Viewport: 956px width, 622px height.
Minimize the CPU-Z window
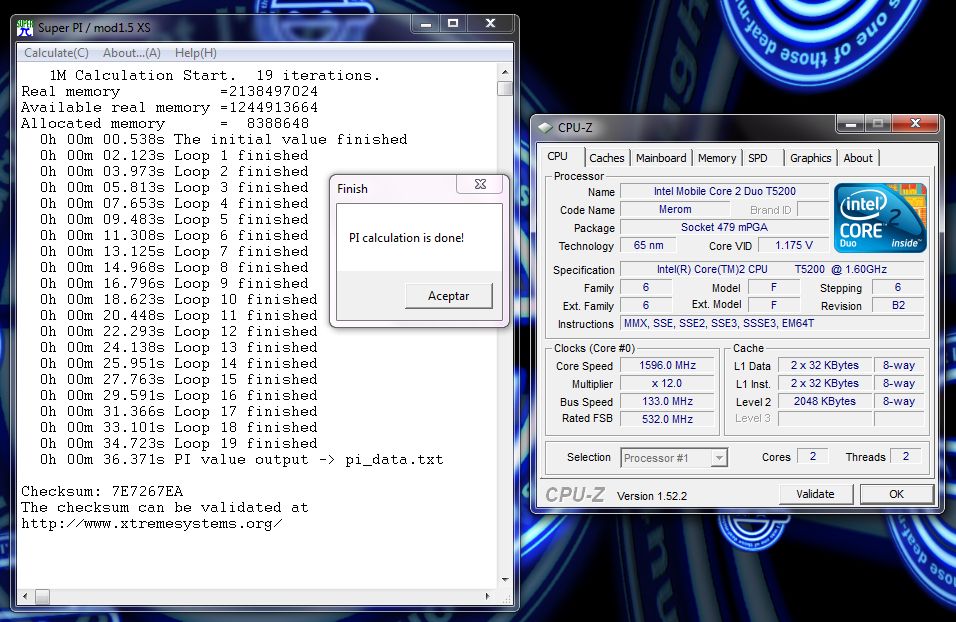[851, 124]
